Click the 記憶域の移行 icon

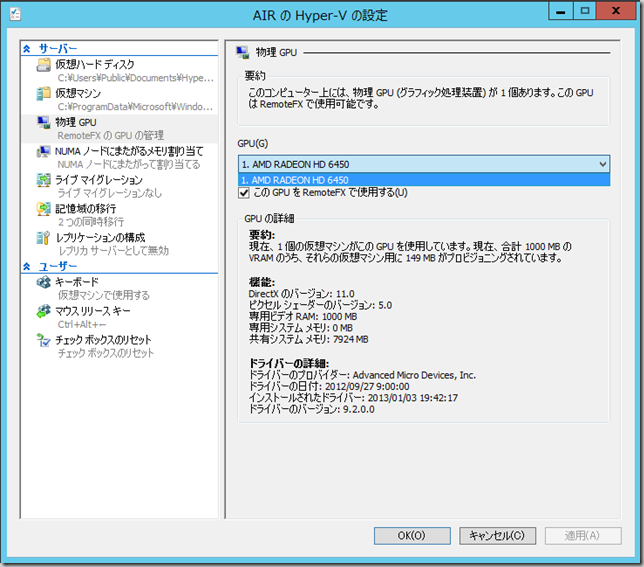(x=44, y=209)
